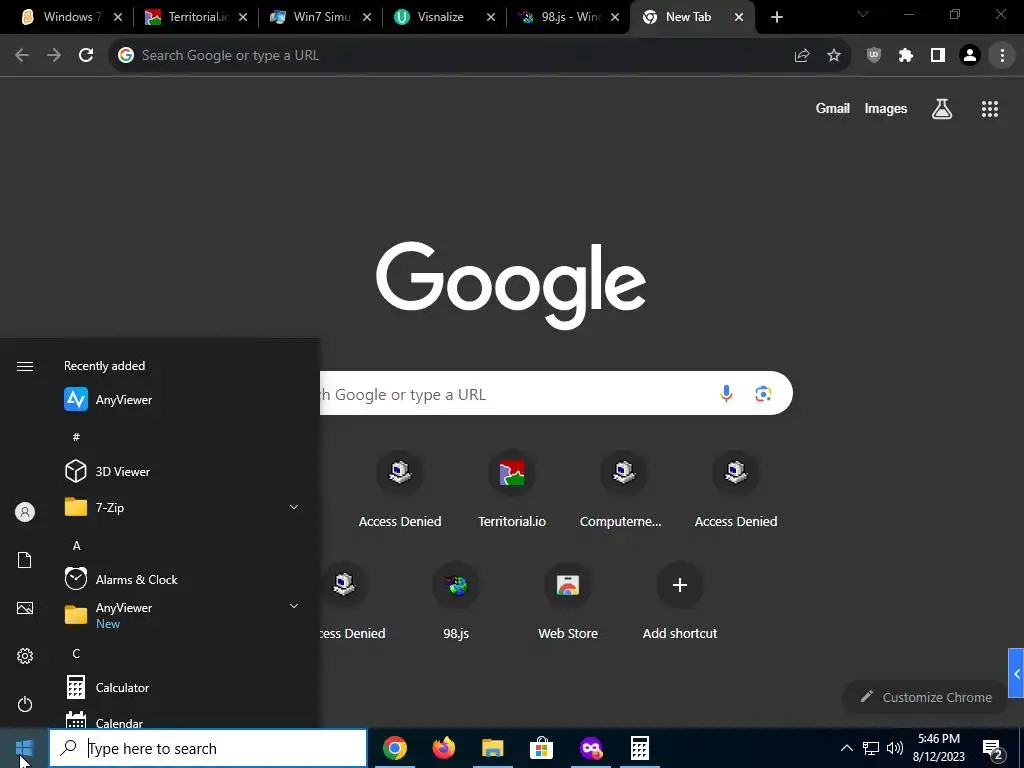Click the Chrome back arrow button
Image resolution: width=1024 pixels, height=768 pixels.
[x=22, y=56]
